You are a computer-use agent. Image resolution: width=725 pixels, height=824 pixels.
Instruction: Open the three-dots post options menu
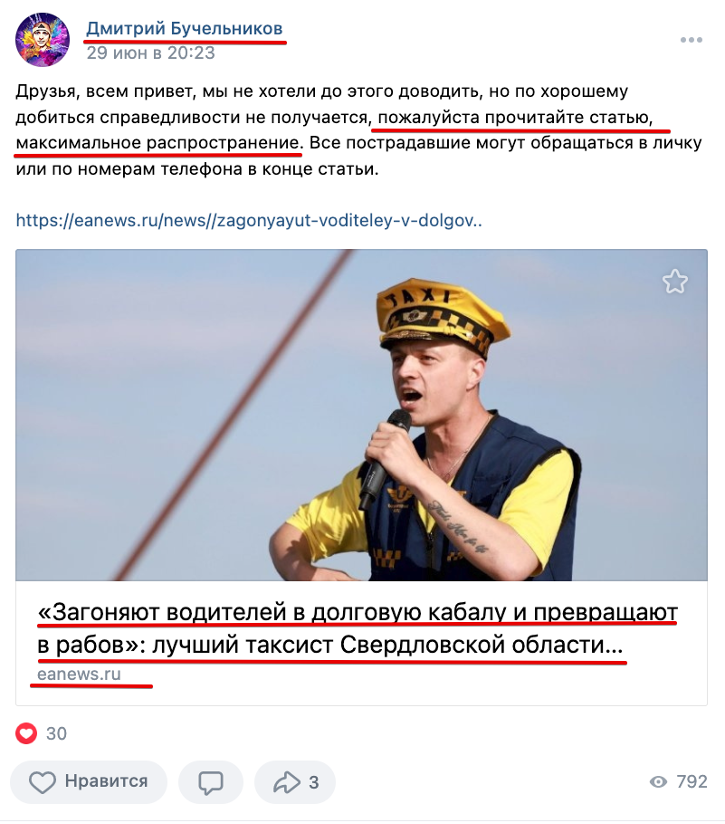691,40
